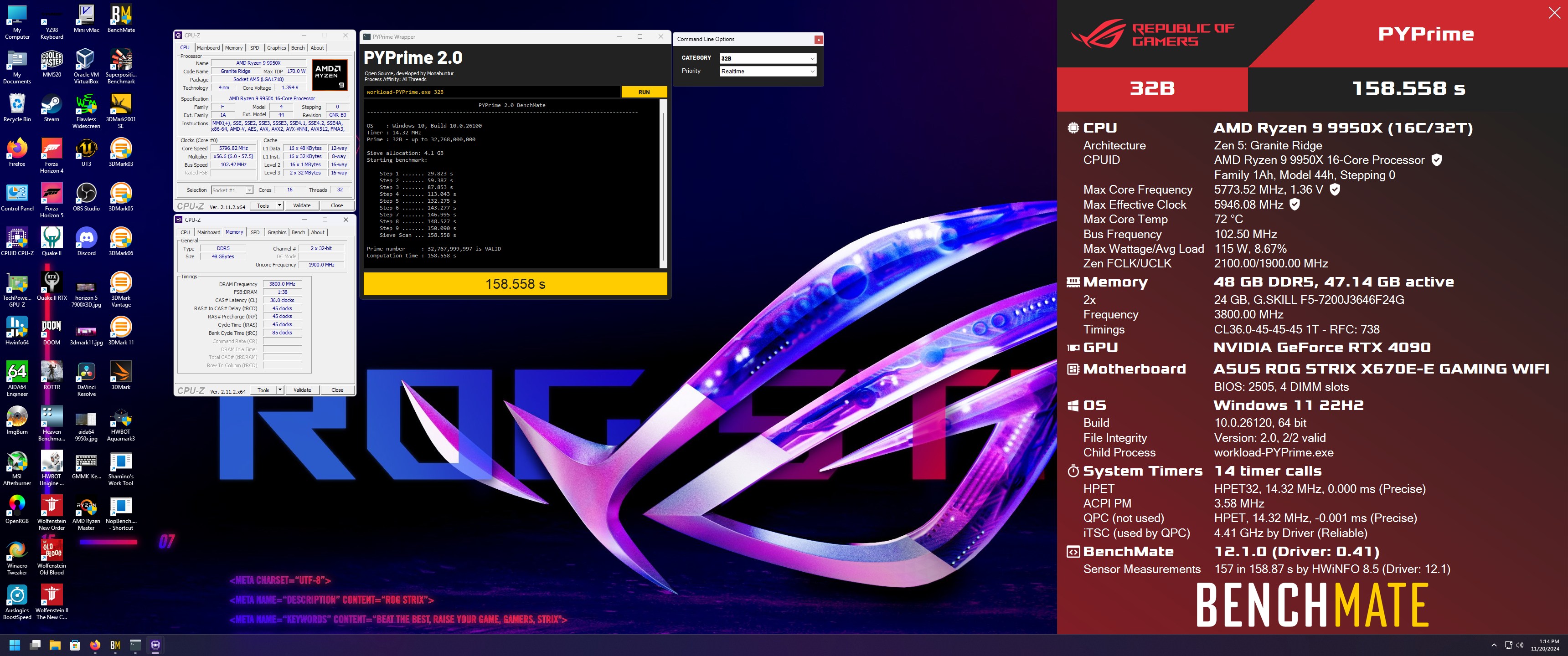Launch Hwinfo64 desktop shortcut
Image resolution: width=1568 pixels, height=656 pixels.
click(17, 331)
